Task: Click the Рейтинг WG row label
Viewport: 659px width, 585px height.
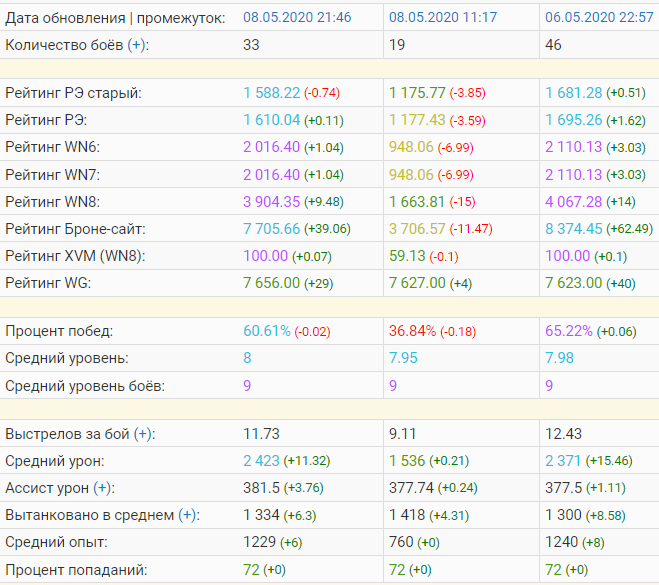Action: pos(49,282)
